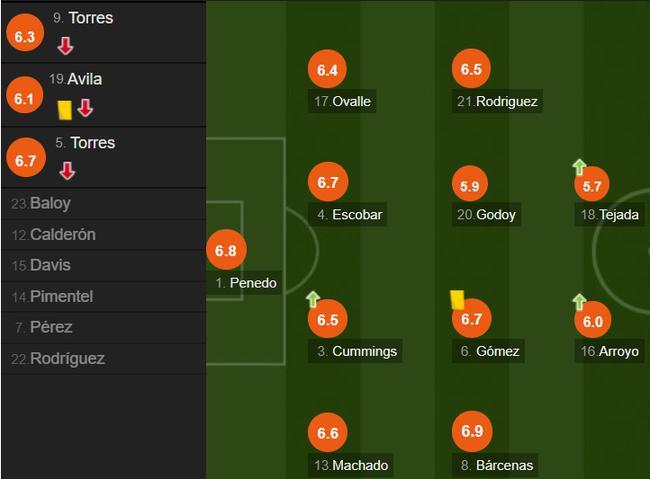Click the red substituted-off arrow next to Avila
The height and width of the screenshot is (479, 650).
(85, 108)
